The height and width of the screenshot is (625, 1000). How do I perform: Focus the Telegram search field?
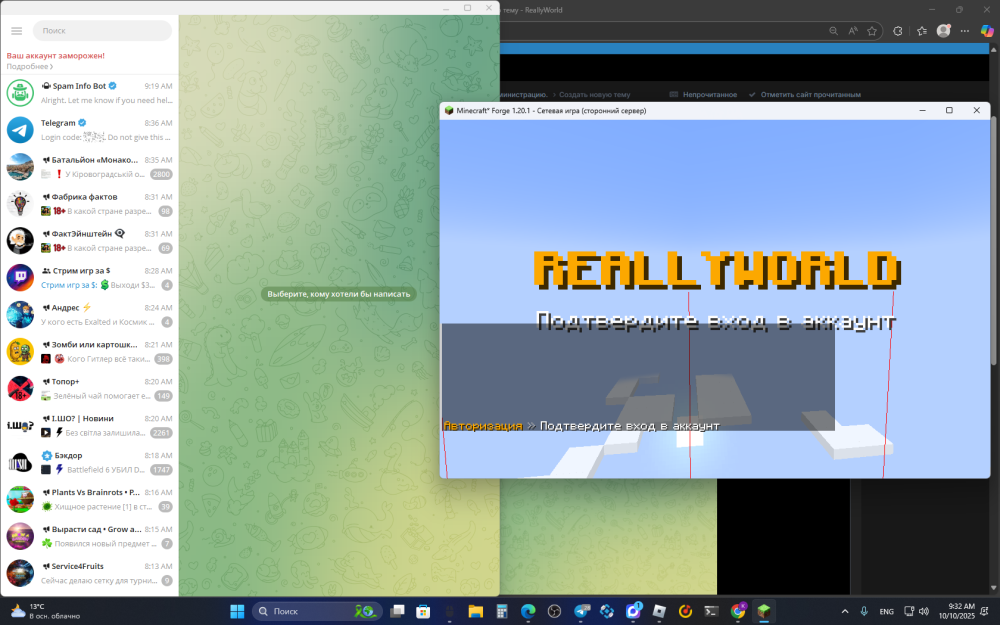tap(102, 31)
